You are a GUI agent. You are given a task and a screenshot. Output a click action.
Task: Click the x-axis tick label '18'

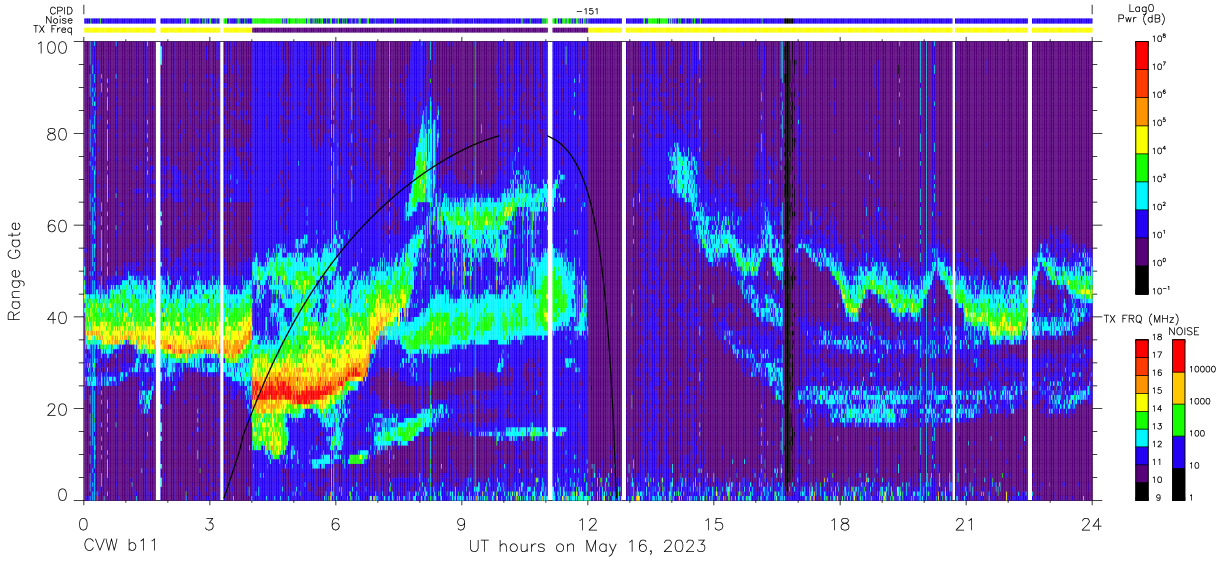(x=840, y=524)
